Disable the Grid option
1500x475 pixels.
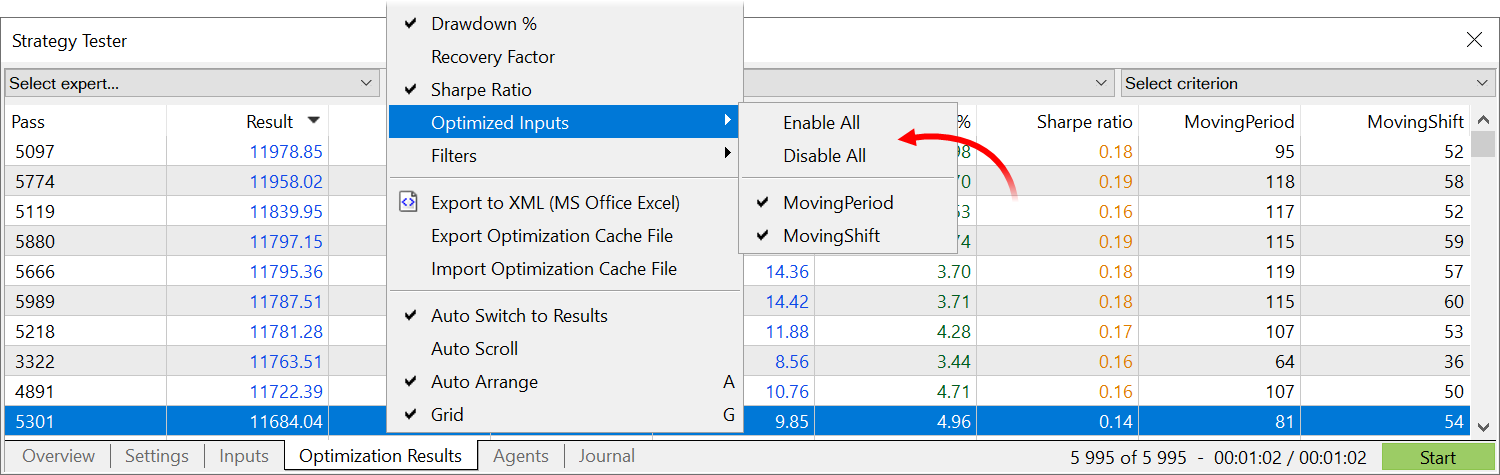[x=447, y=415]
